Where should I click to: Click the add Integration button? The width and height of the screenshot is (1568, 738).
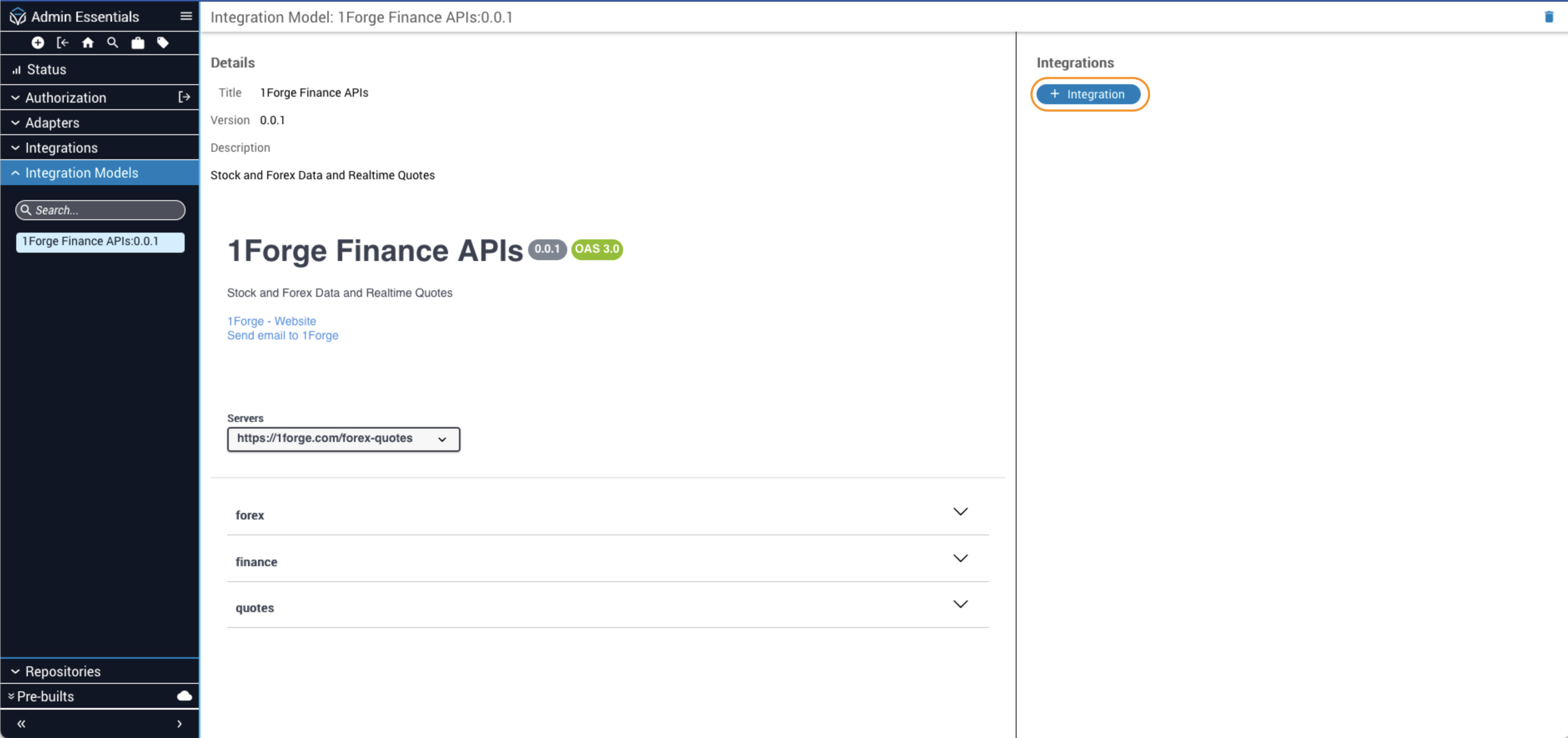[1088, 94]
